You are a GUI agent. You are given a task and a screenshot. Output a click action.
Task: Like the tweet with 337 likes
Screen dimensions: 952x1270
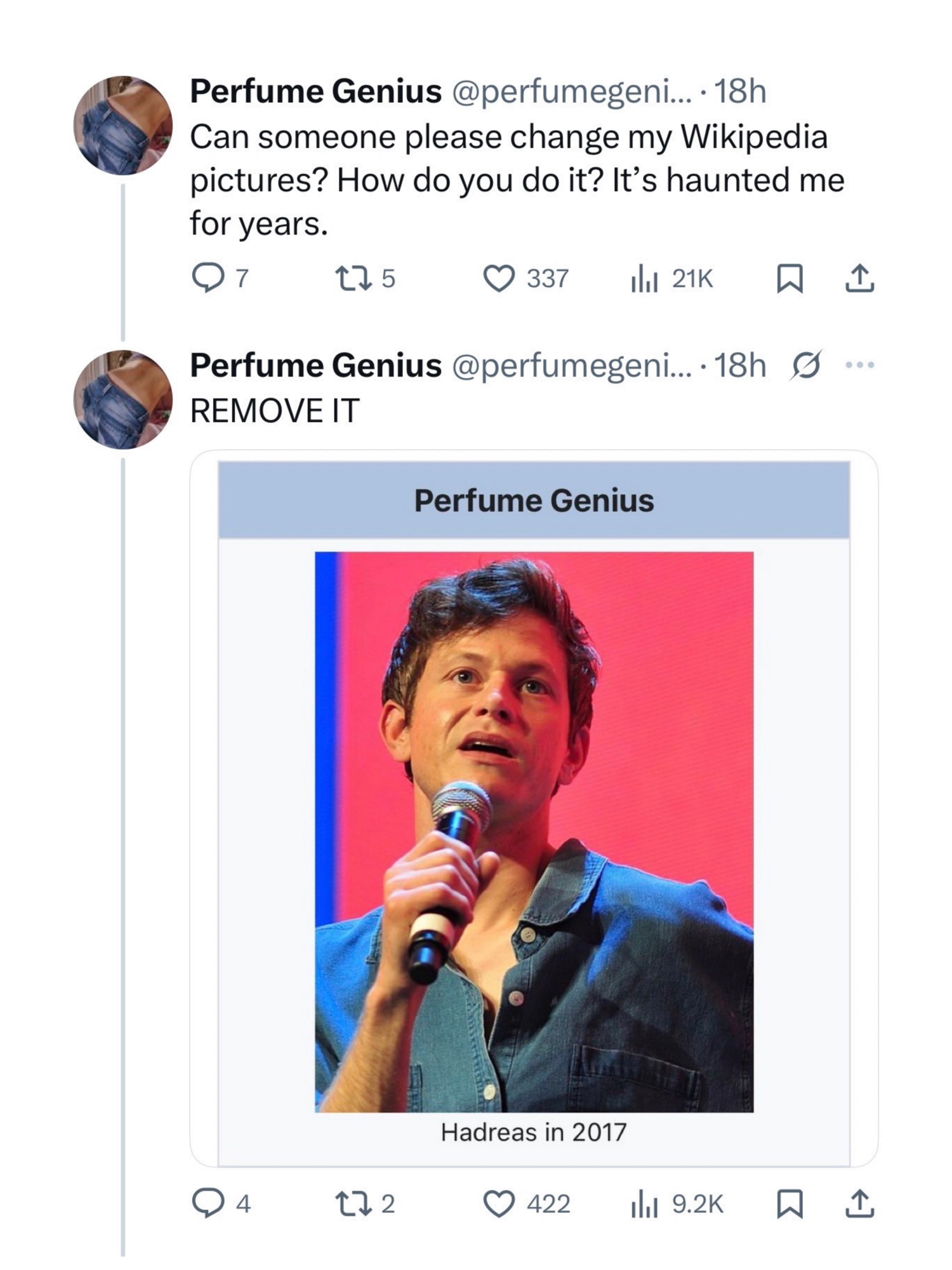tap(499, 278)
